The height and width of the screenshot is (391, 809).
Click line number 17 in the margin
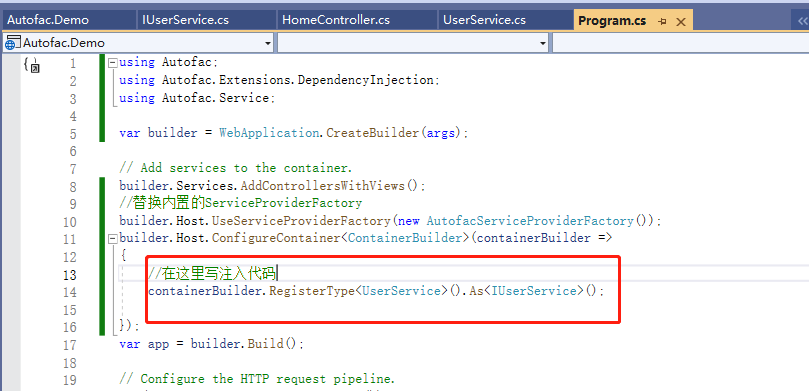coord(70,345)
